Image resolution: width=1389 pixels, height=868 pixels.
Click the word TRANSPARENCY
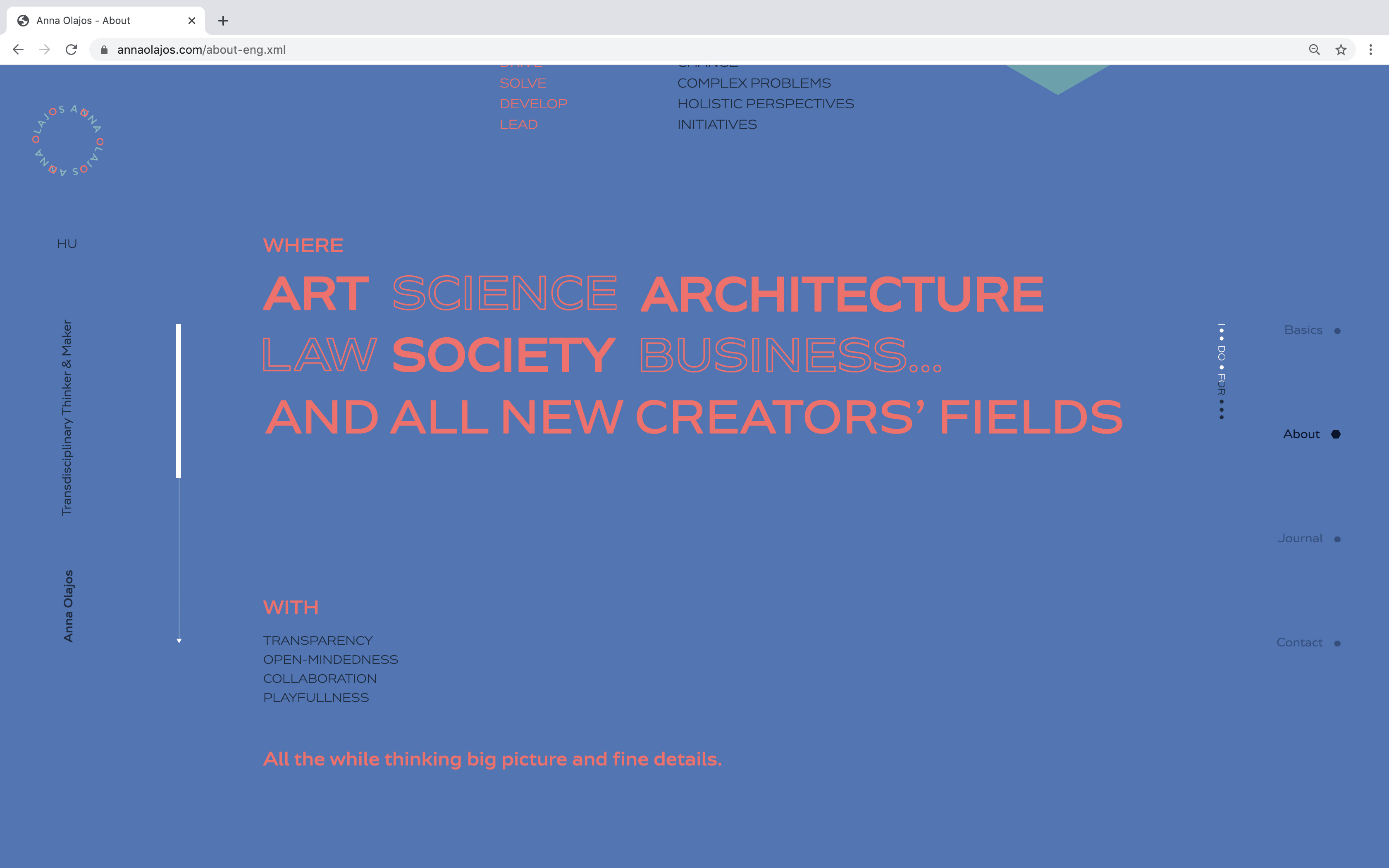tap(318, 641)
